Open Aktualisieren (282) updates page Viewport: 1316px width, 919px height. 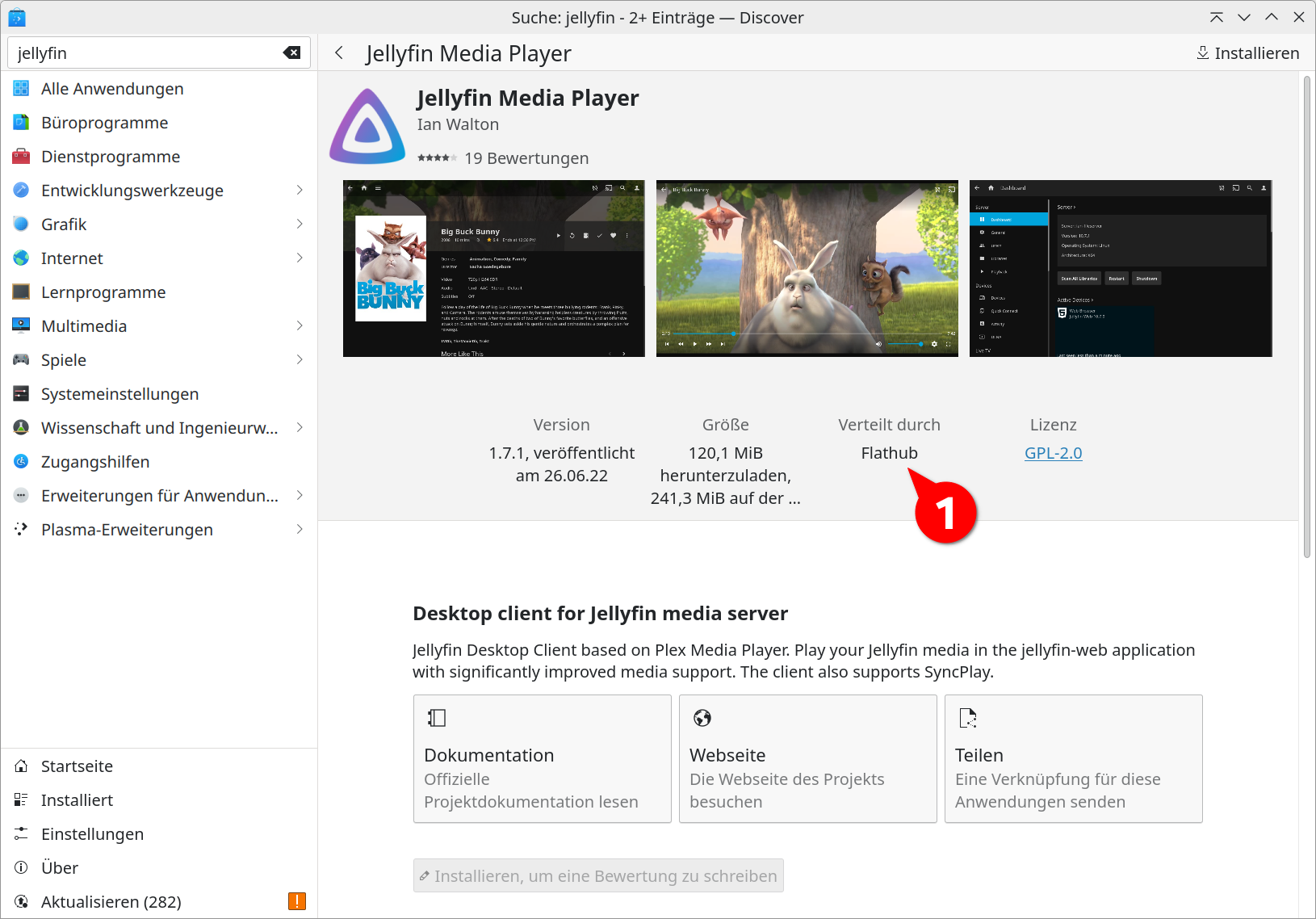(159, 902)
